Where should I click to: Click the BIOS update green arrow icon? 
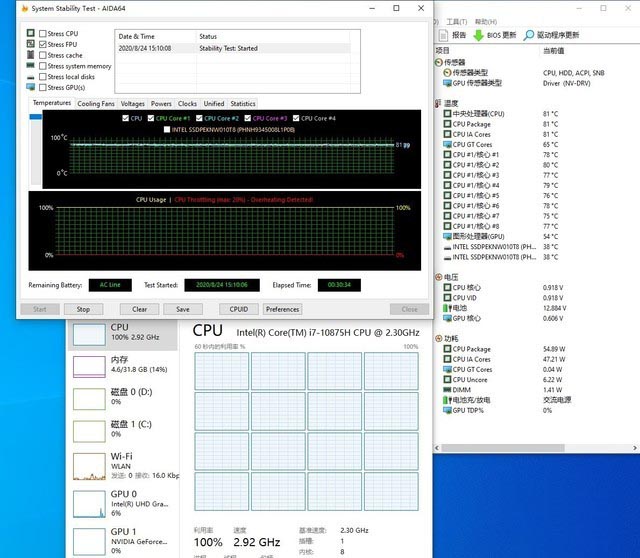[x=479, y=35]
